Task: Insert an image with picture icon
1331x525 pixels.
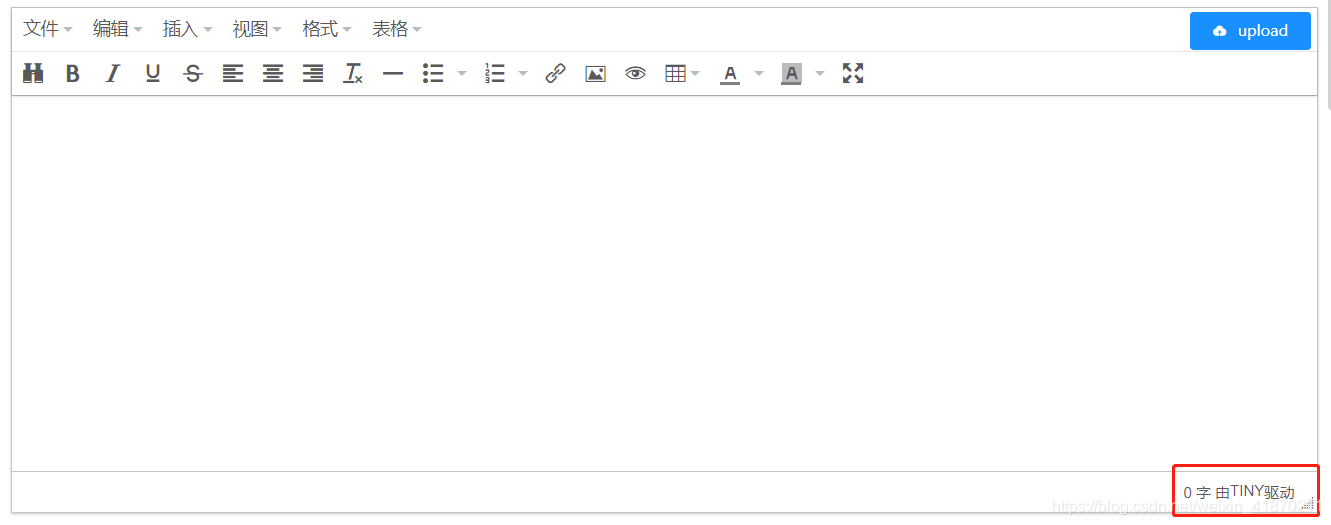Action: pyautogui.click(x=595, y=73)
